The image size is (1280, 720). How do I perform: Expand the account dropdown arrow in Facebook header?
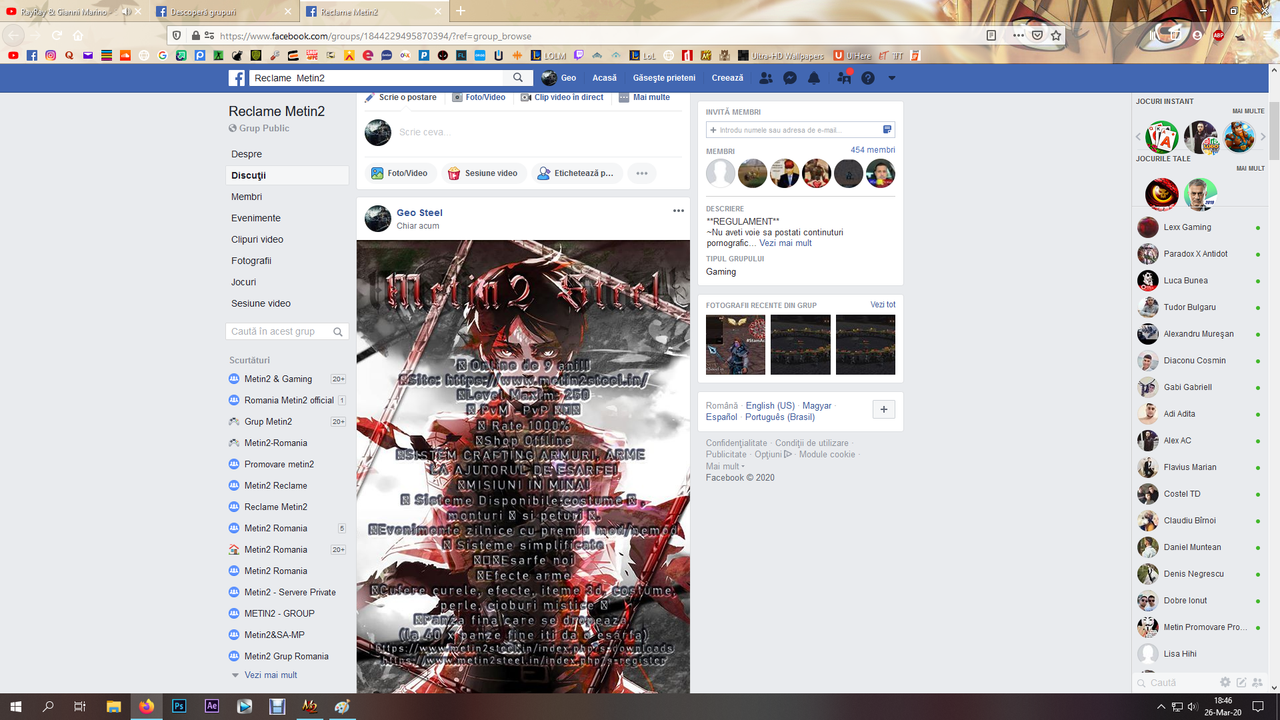[891, 78]
